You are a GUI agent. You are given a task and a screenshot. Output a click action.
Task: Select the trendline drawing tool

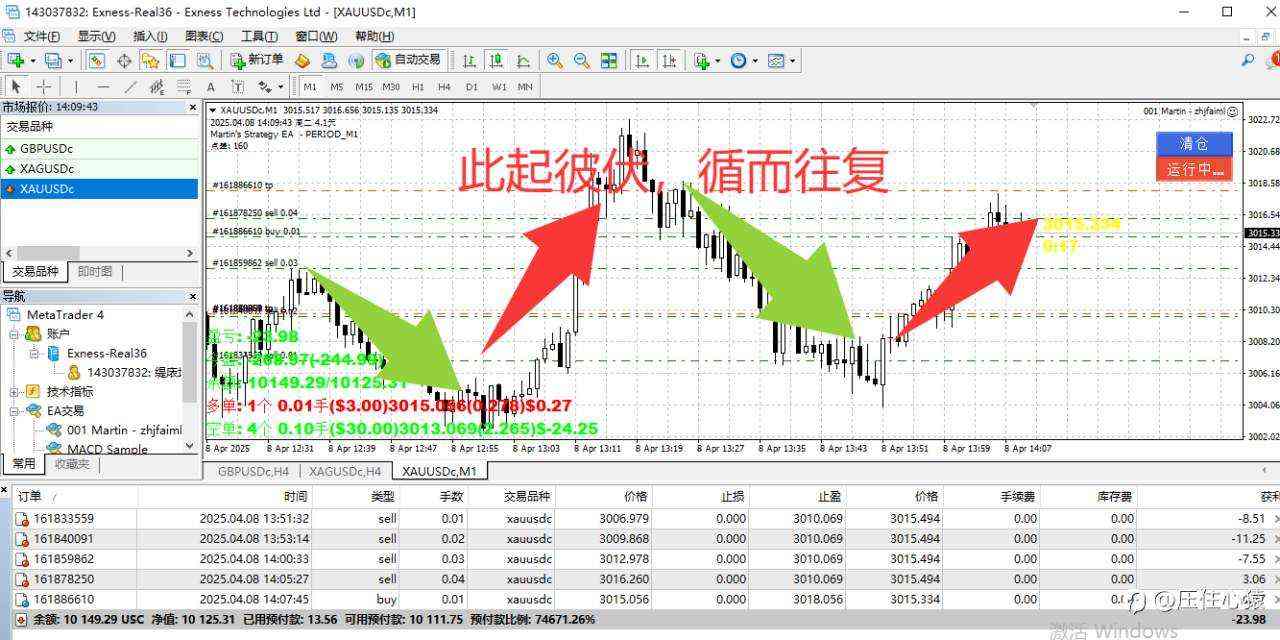pyautogui.click(x=130, y=86)
